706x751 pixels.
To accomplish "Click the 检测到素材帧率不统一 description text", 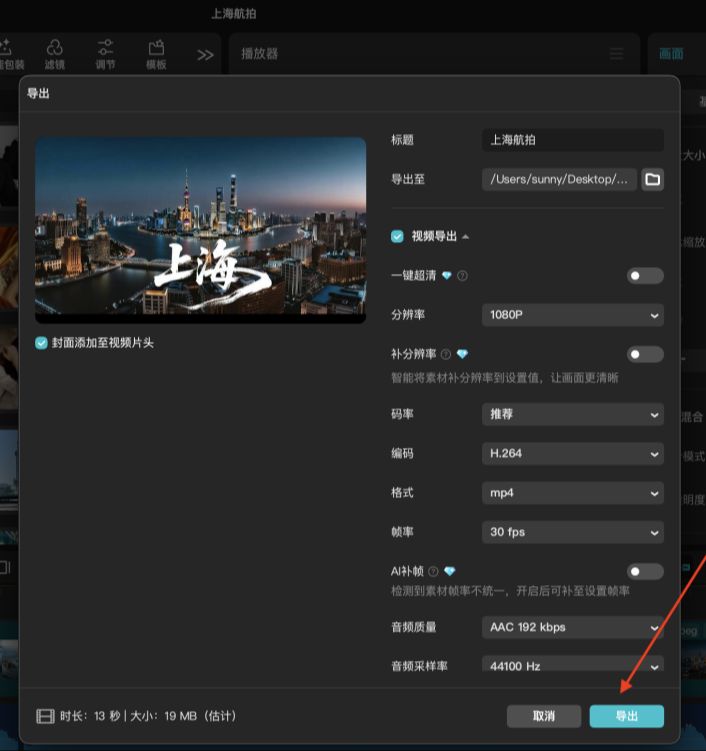I will (510, 591).
